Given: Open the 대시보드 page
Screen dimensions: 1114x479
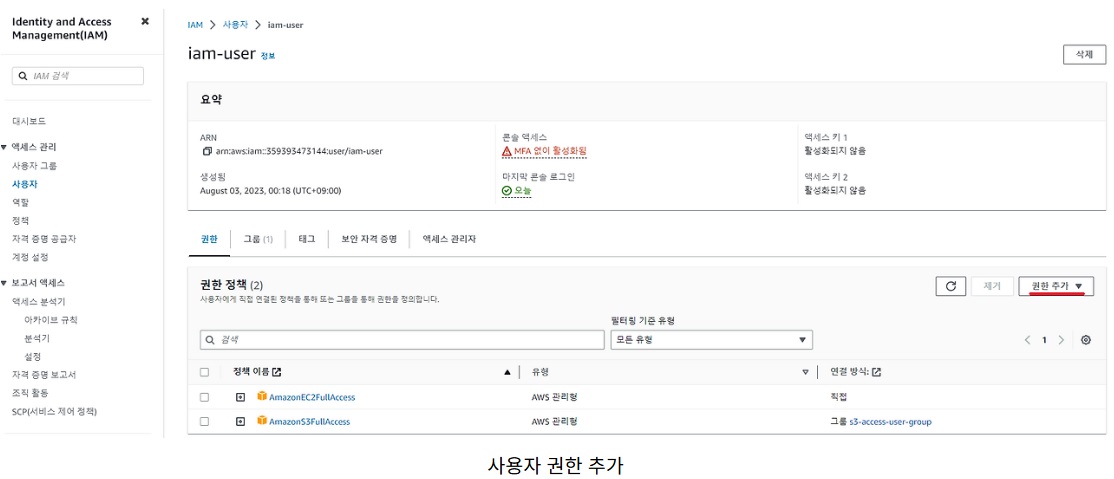Looking at the screenshot, I should 29,121.
